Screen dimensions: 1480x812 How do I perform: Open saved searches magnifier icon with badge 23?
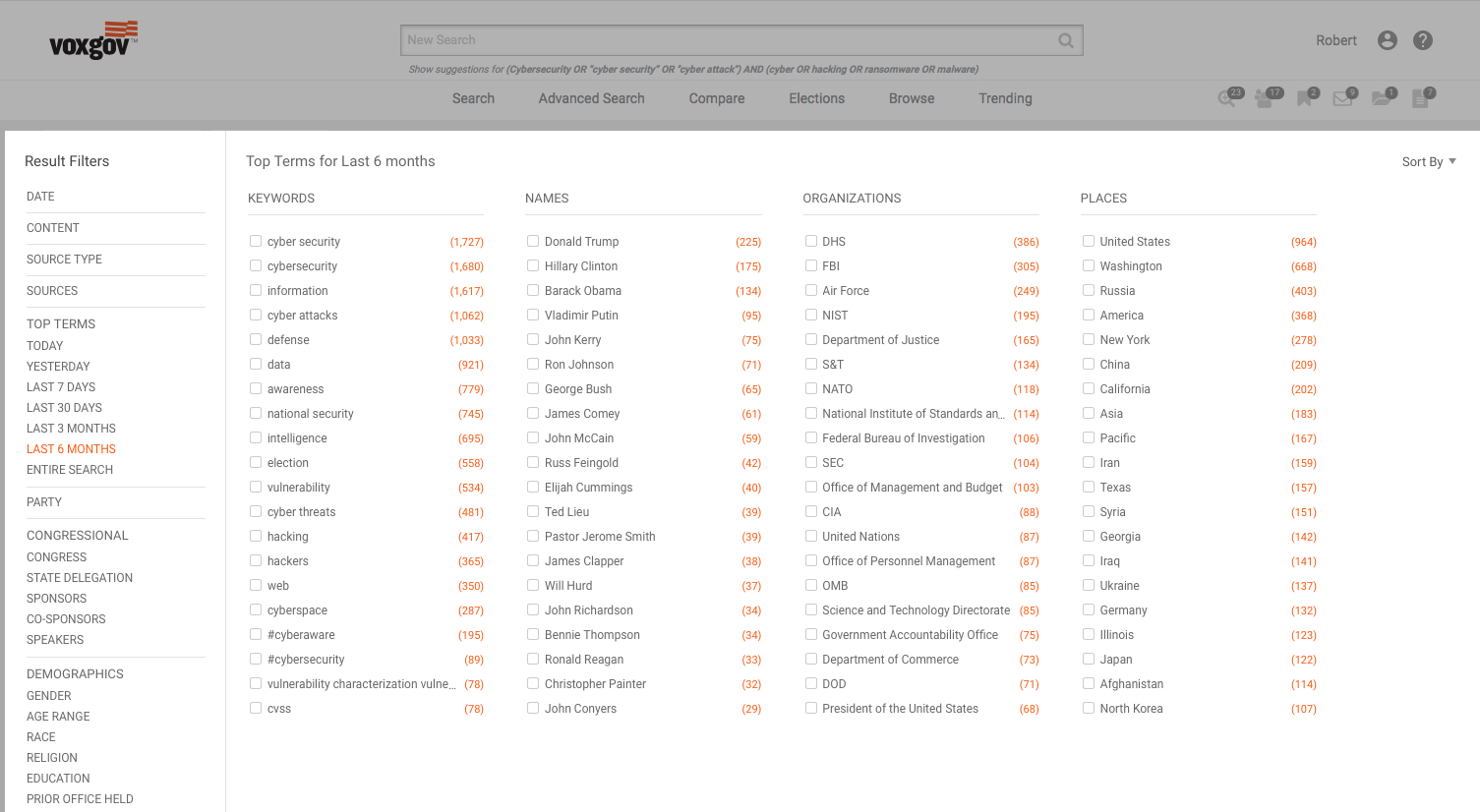(1227, 98)
